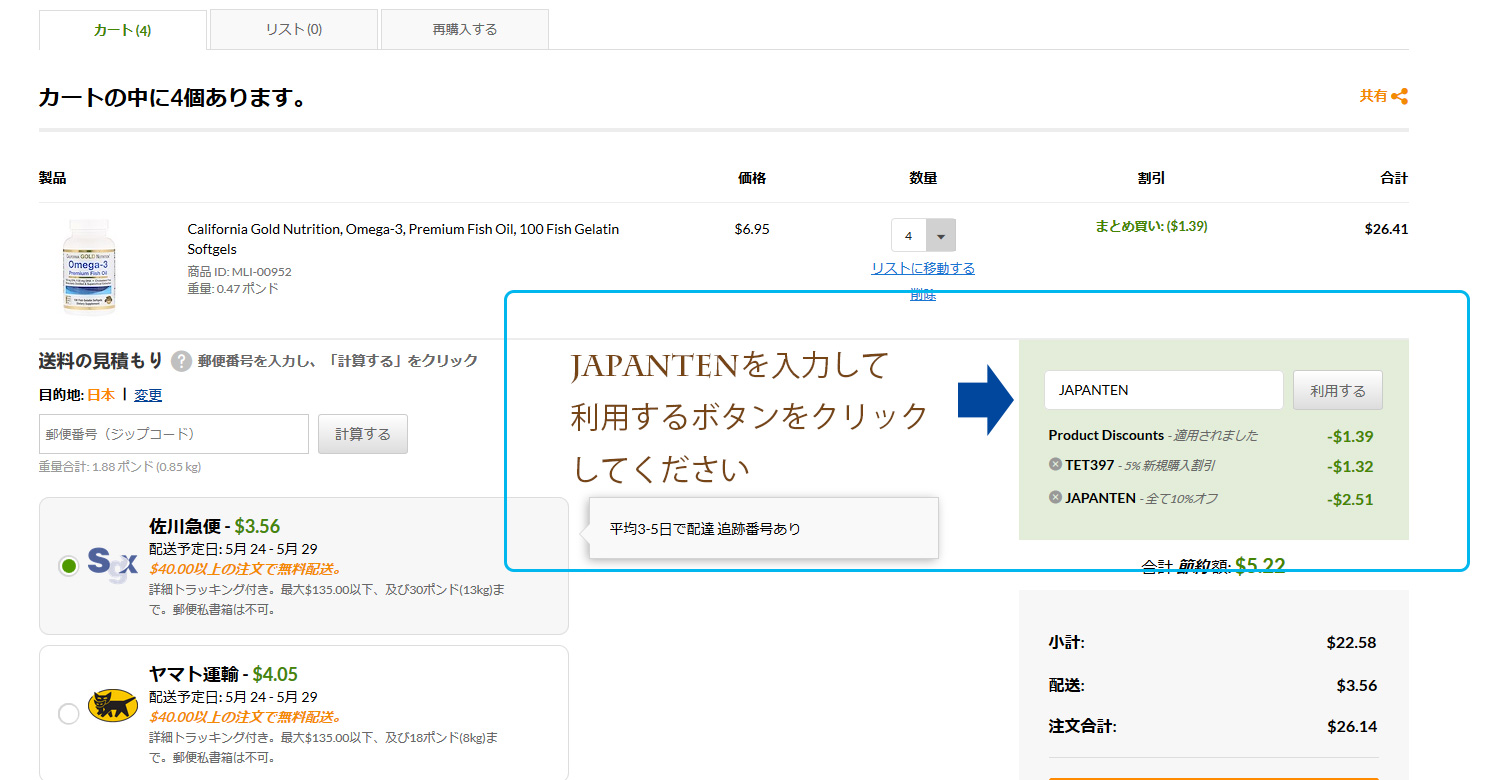Screen dimensions: 1504x780
Task: Click the 小計 value $22.58
Action: tap(1352, 643)
